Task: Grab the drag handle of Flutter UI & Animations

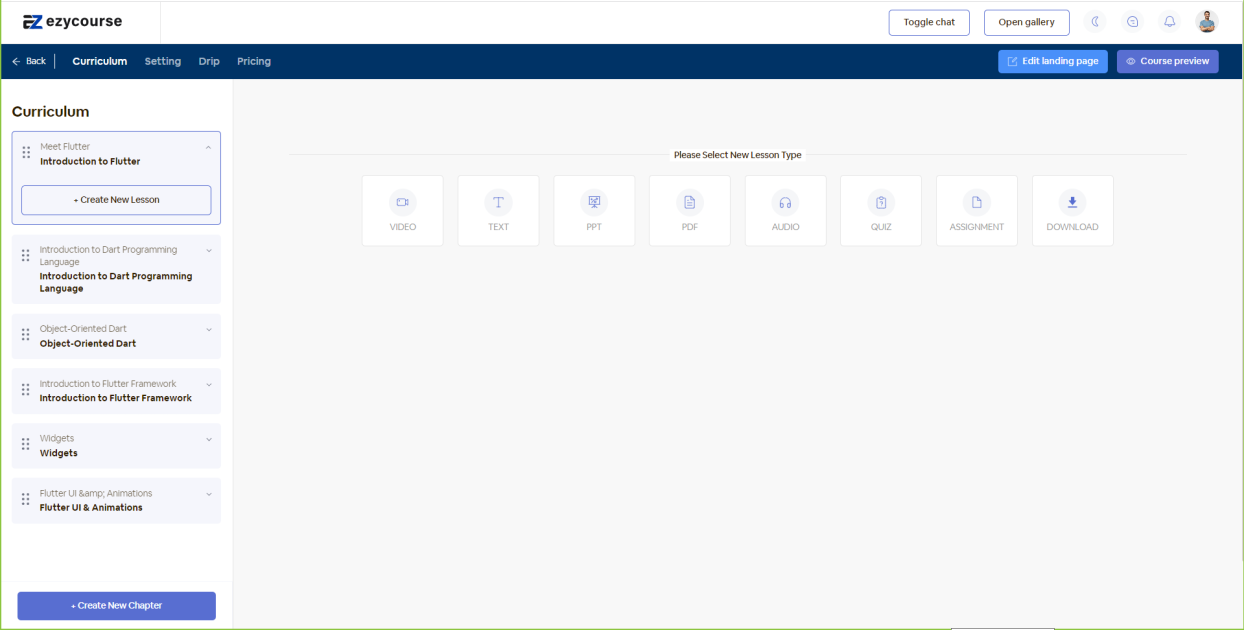Action: click(26, 500)
